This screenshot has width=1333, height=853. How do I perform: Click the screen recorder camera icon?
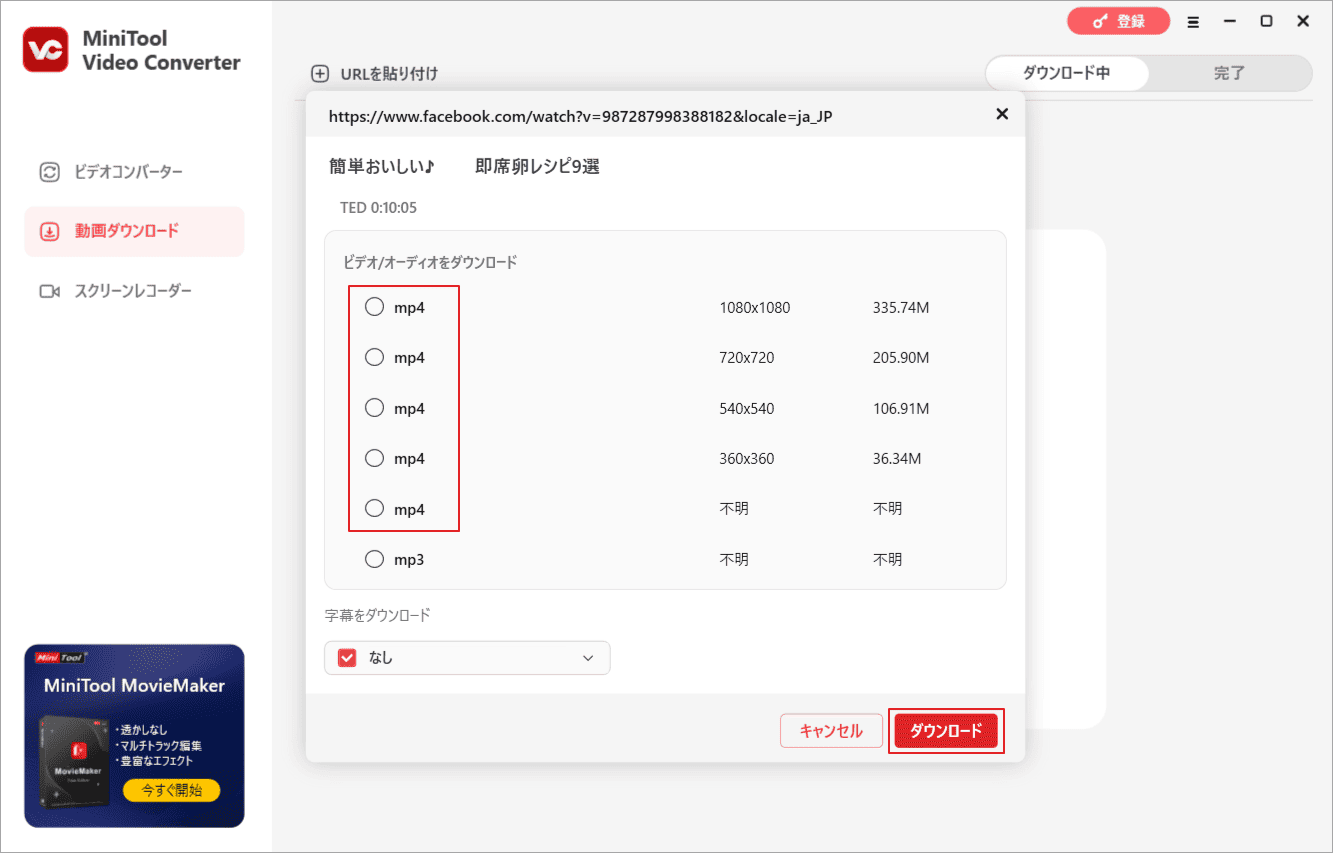pos(49,291)
